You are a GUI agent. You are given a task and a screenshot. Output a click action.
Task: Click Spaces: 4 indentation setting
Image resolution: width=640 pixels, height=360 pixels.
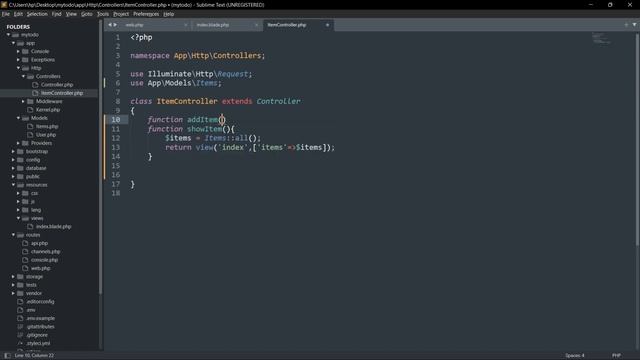coord(575,356)
